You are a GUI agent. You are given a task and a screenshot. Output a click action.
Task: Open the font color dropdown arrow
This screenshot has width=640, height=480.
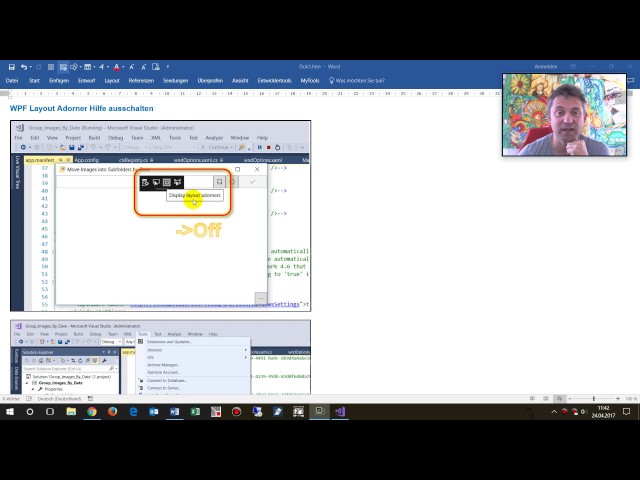(x=123, y=67)
